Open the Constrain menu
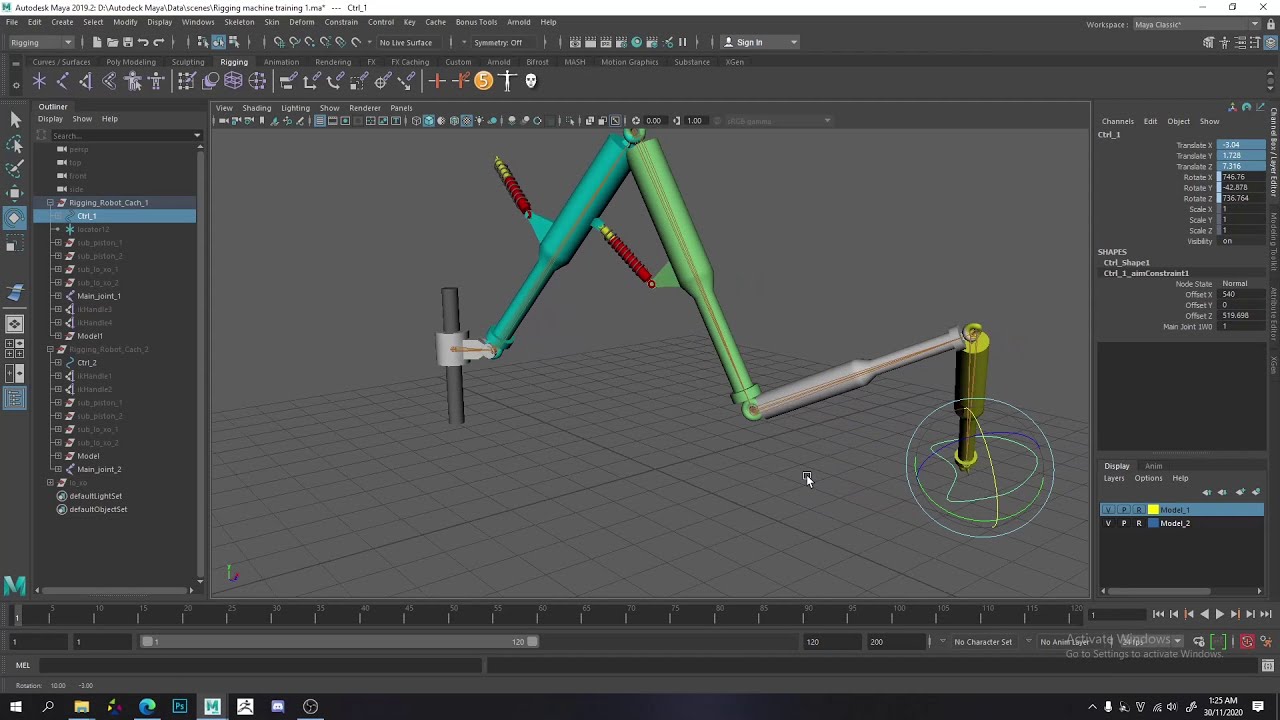This screenshot has height=720, width=1280. [x=341, y=22]
